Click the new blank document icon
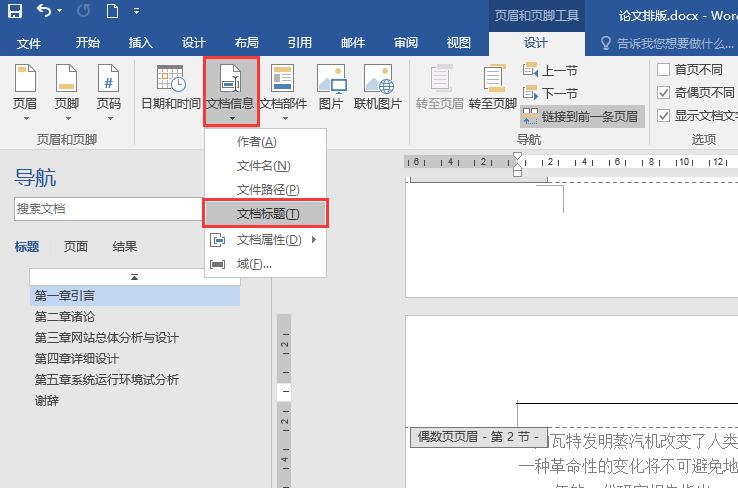The image size is (738, 488). coord(113,13)
